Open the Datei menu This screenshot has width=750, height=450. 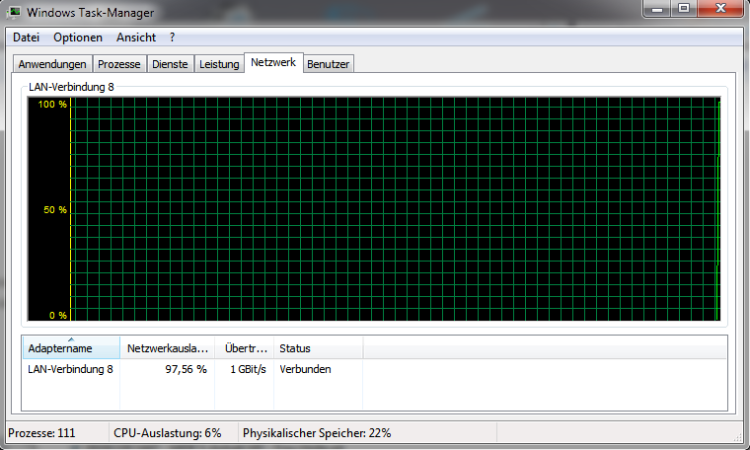click(x=26, y=37)
